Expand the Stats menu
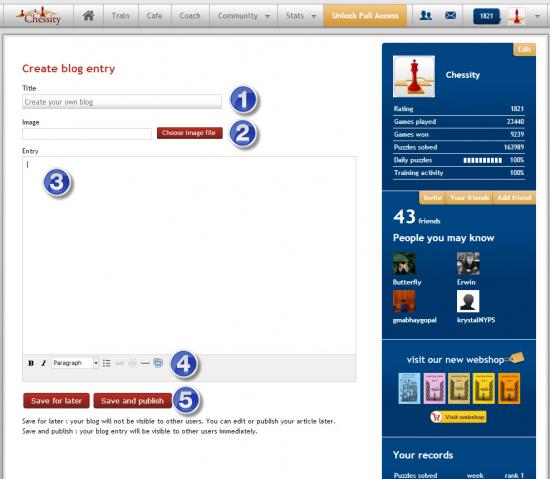 301,16
